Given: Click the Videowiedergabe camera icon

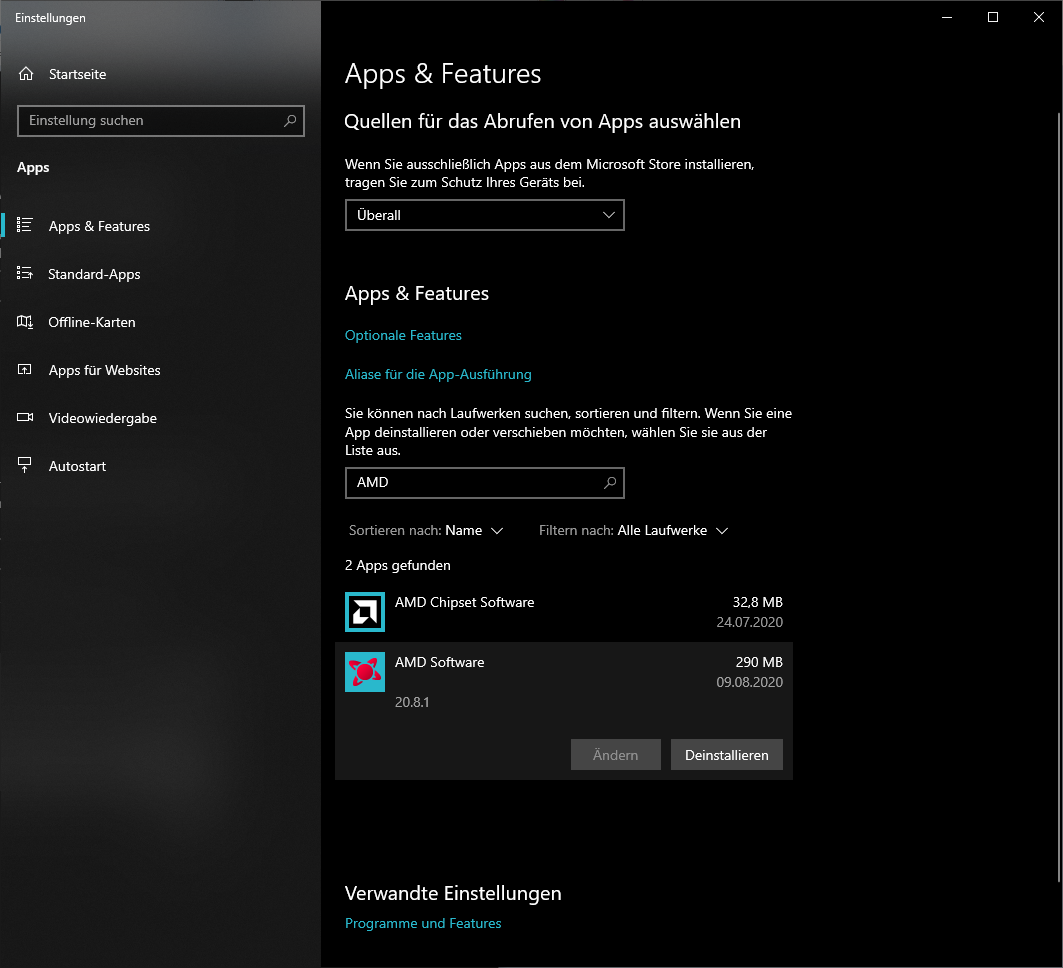Looking at the screenshot, I should tap(24, 418).
